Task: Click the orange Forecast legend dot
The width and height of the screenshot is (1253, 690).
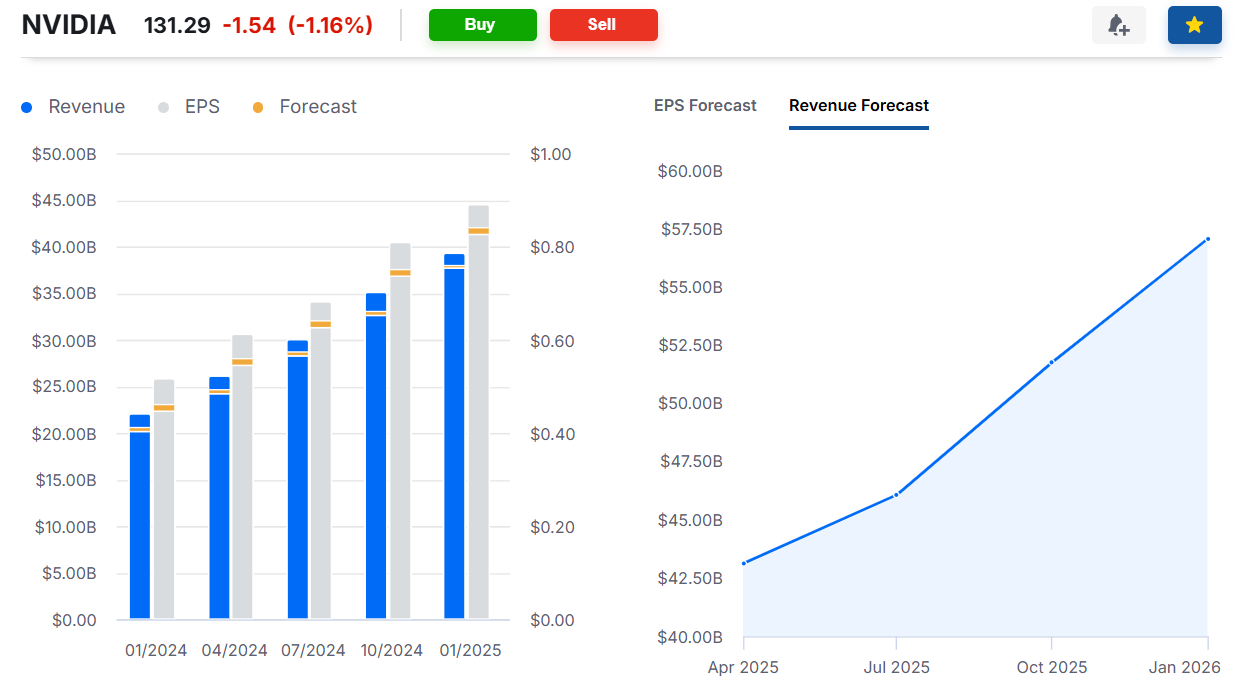Action: coord(257,107)
